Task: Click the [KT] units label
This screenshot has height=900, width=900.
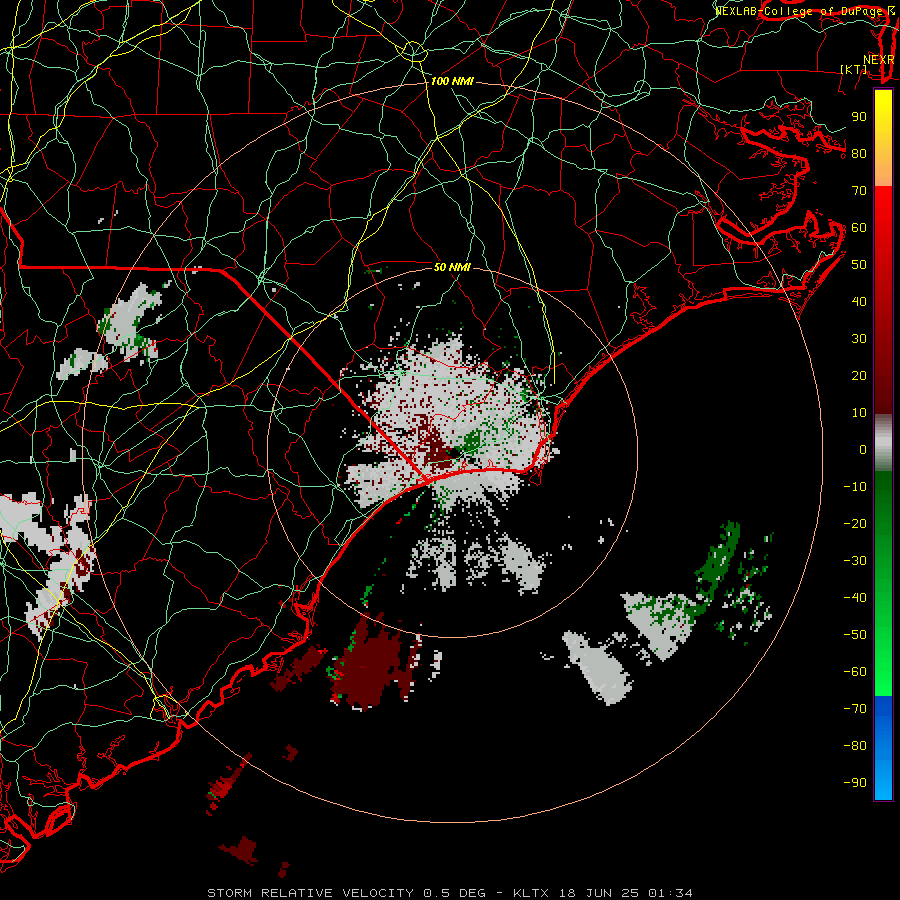Action: pos(853,69)
